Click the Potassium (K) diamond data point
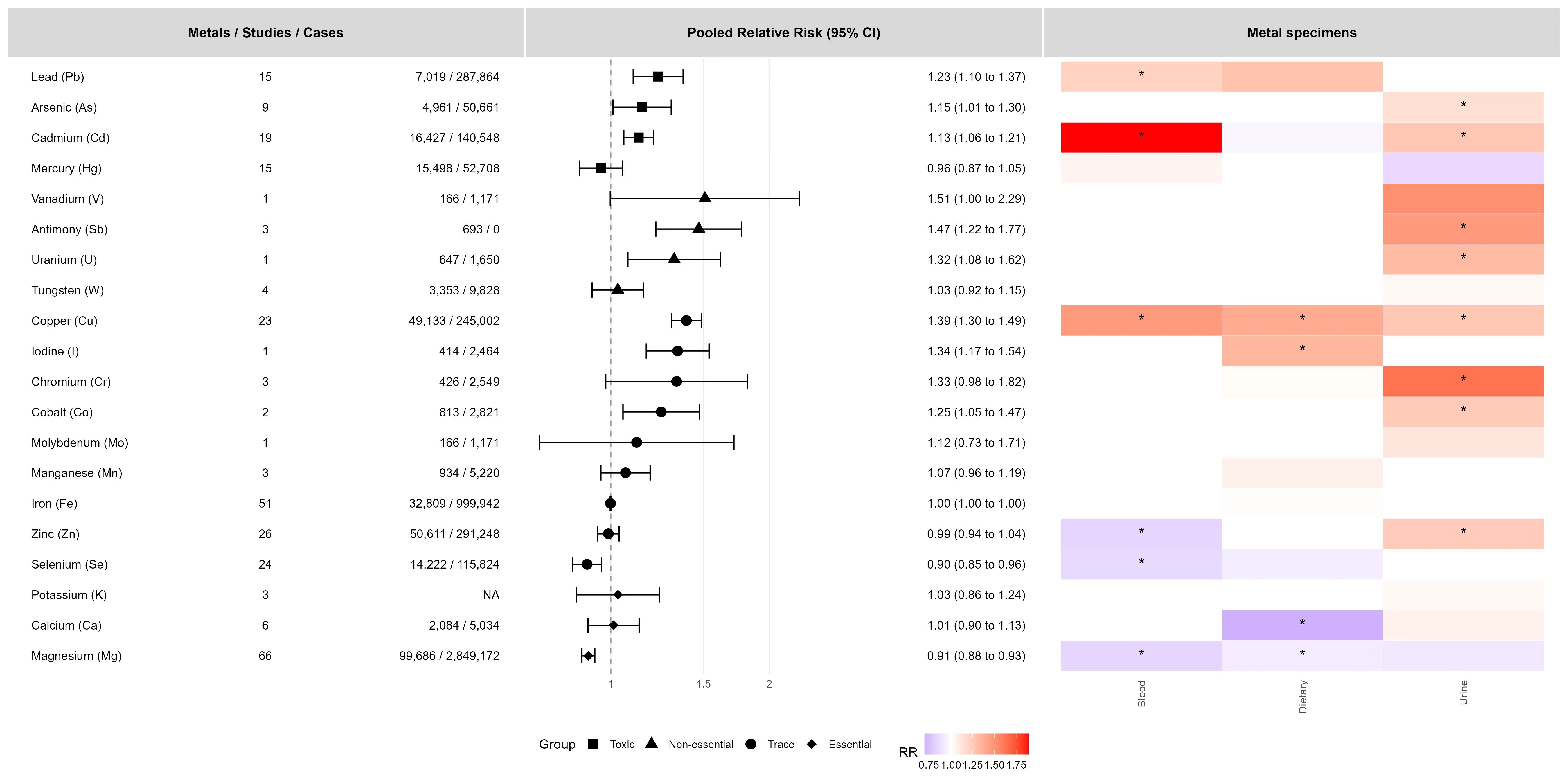Screen dimensions: 1568x784 [x=618, y=595]
